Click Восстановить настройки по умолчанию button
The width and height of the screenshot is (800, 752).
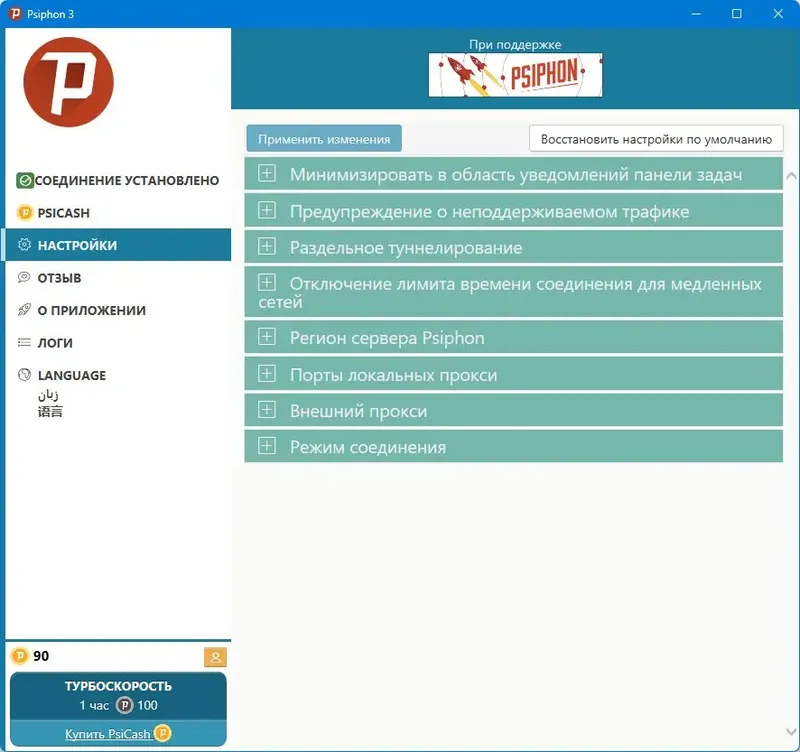click(x=656, y=139)
